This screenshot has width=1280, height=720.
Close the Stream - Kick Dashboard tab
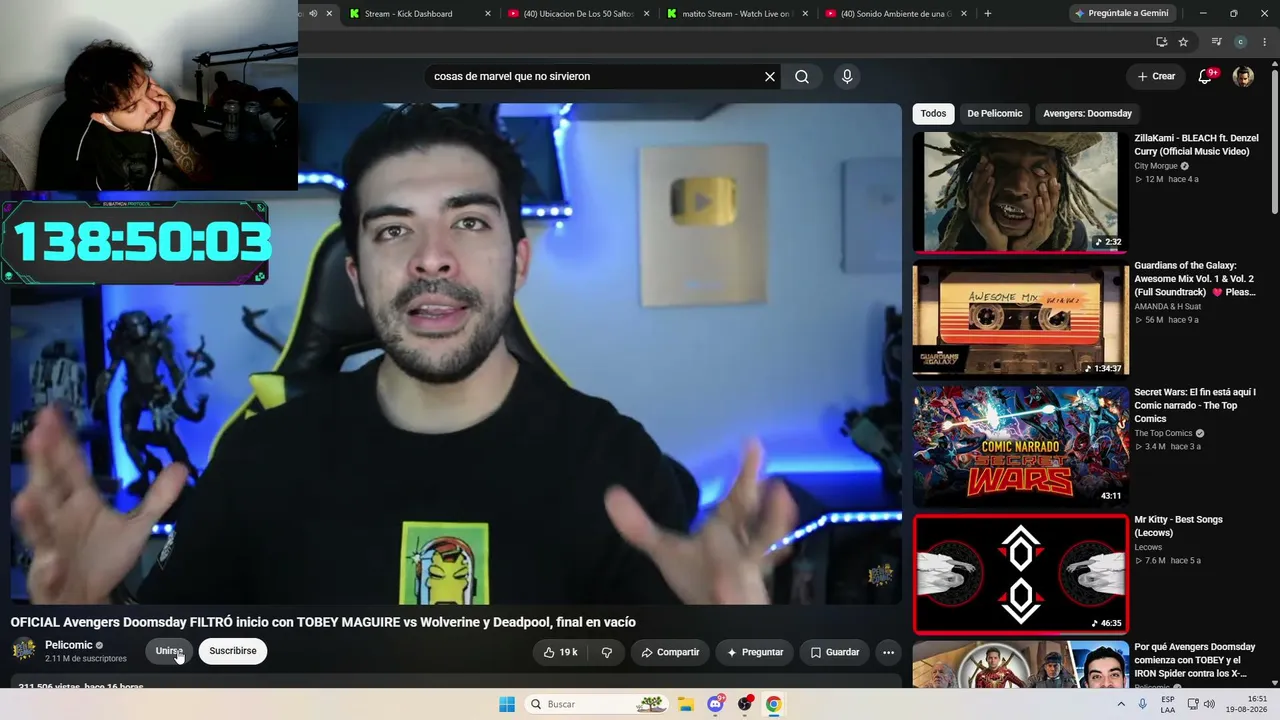coord(488,14)
